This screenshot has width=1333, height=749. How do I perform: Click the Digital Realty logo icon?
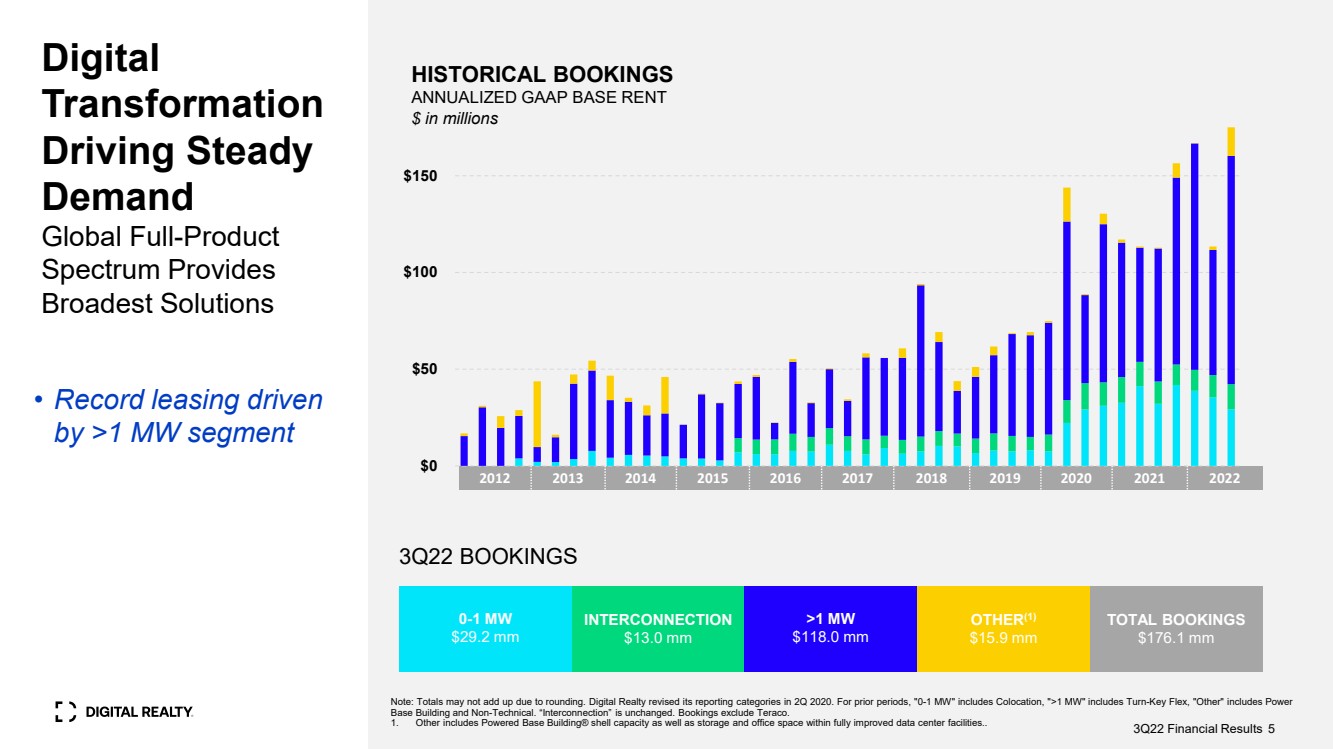pyautogui.click(x=64, y=712)
